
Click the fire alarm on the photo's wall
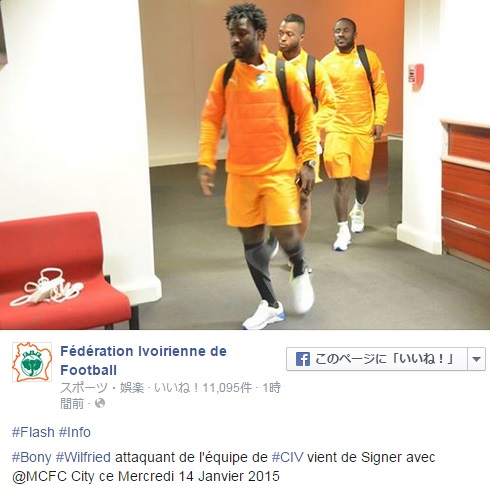(416, 77)
